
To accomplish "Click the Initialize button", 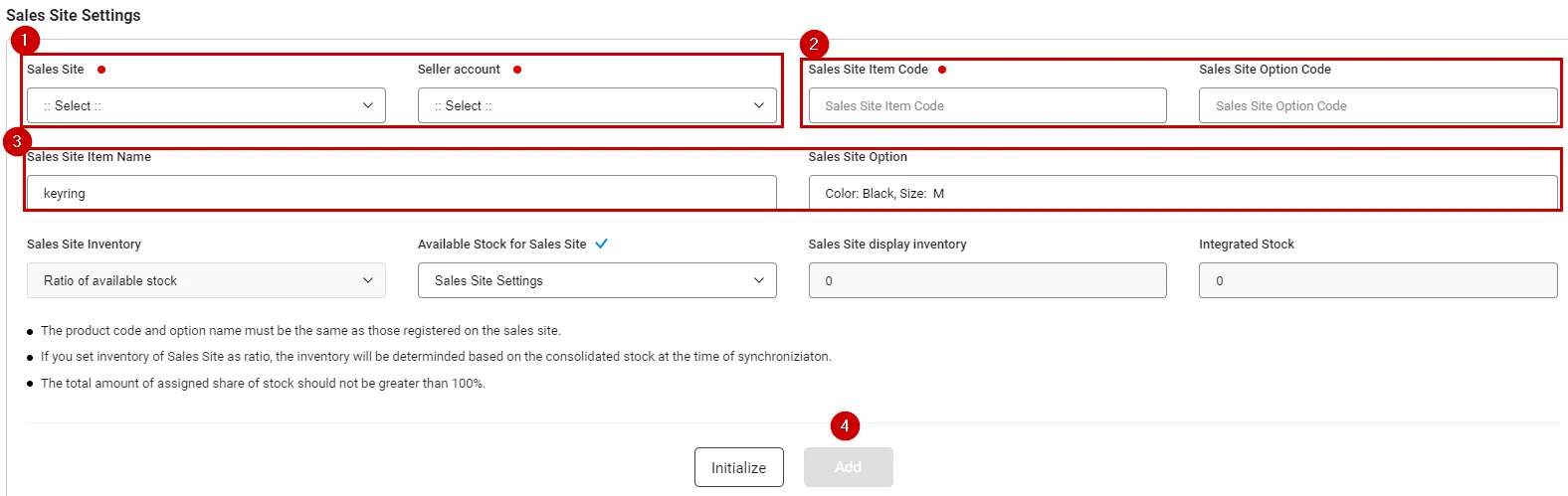I will pyautogui.click(x=738, y=467).
